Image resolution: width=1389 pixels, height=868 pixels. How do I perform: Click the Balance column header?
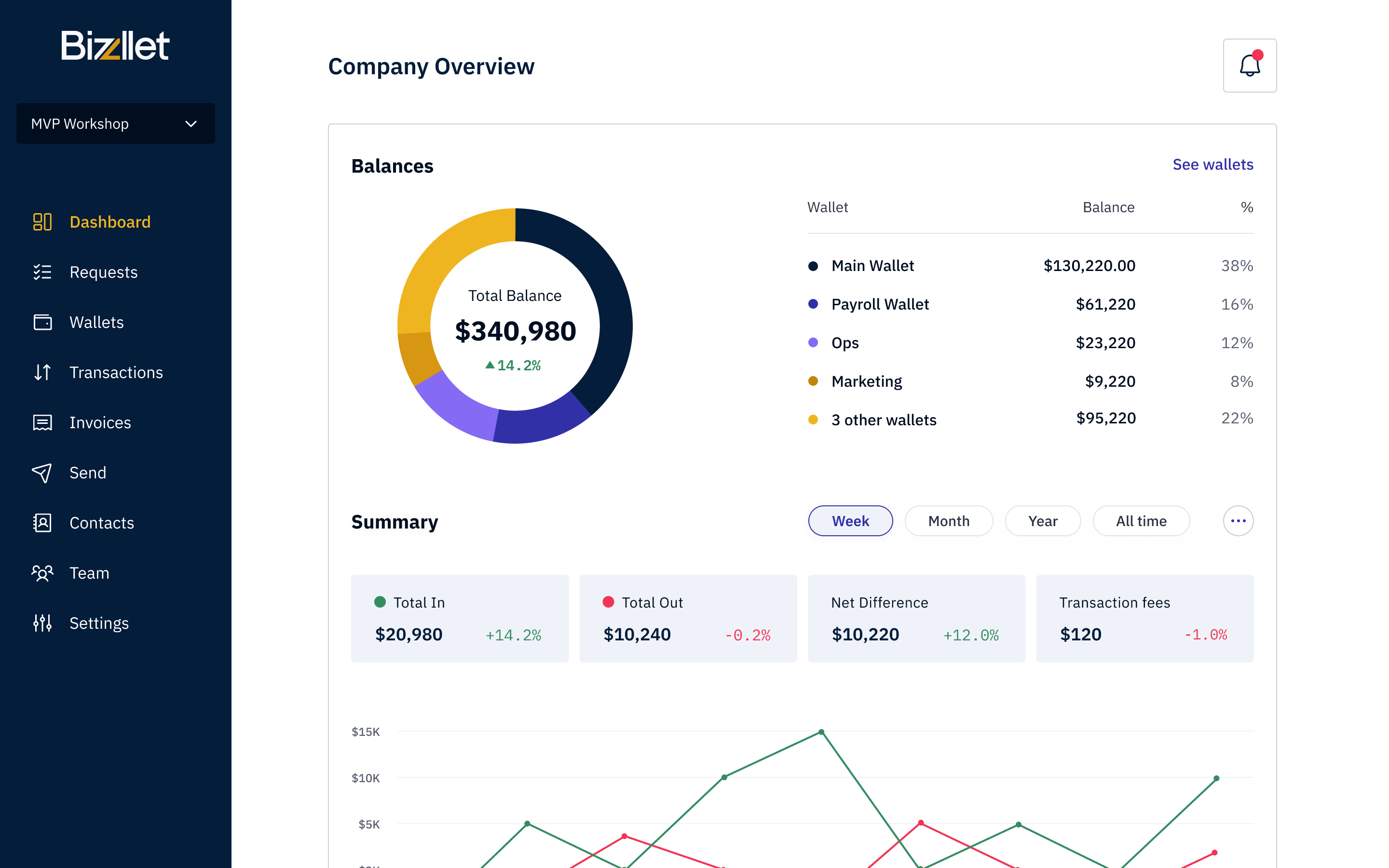pos(1108,207)
